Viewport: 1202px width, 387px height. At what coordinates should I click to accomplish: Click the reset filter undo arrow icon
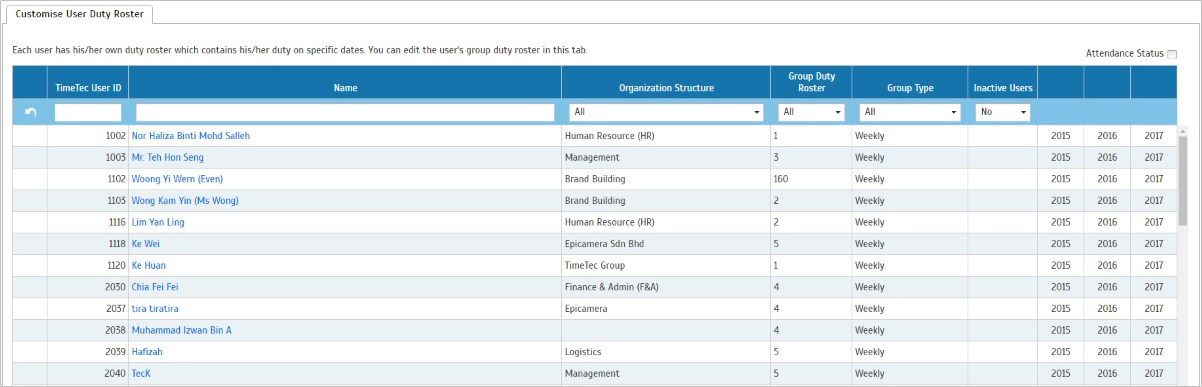point(30,112)
